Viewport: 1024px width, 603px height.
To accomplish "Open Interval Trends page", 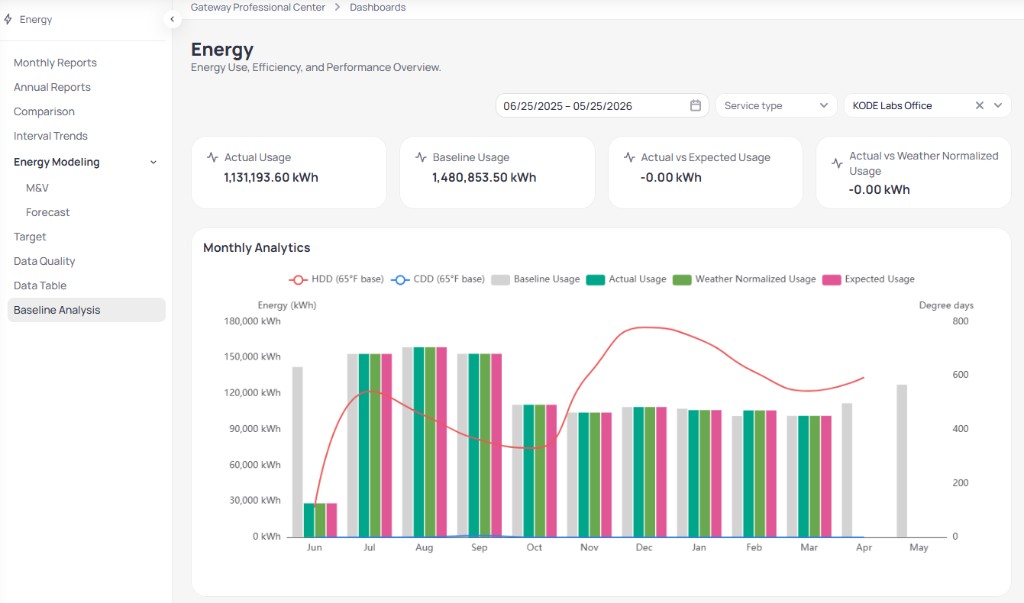I will pyautogui.click(x=50, y=136).
